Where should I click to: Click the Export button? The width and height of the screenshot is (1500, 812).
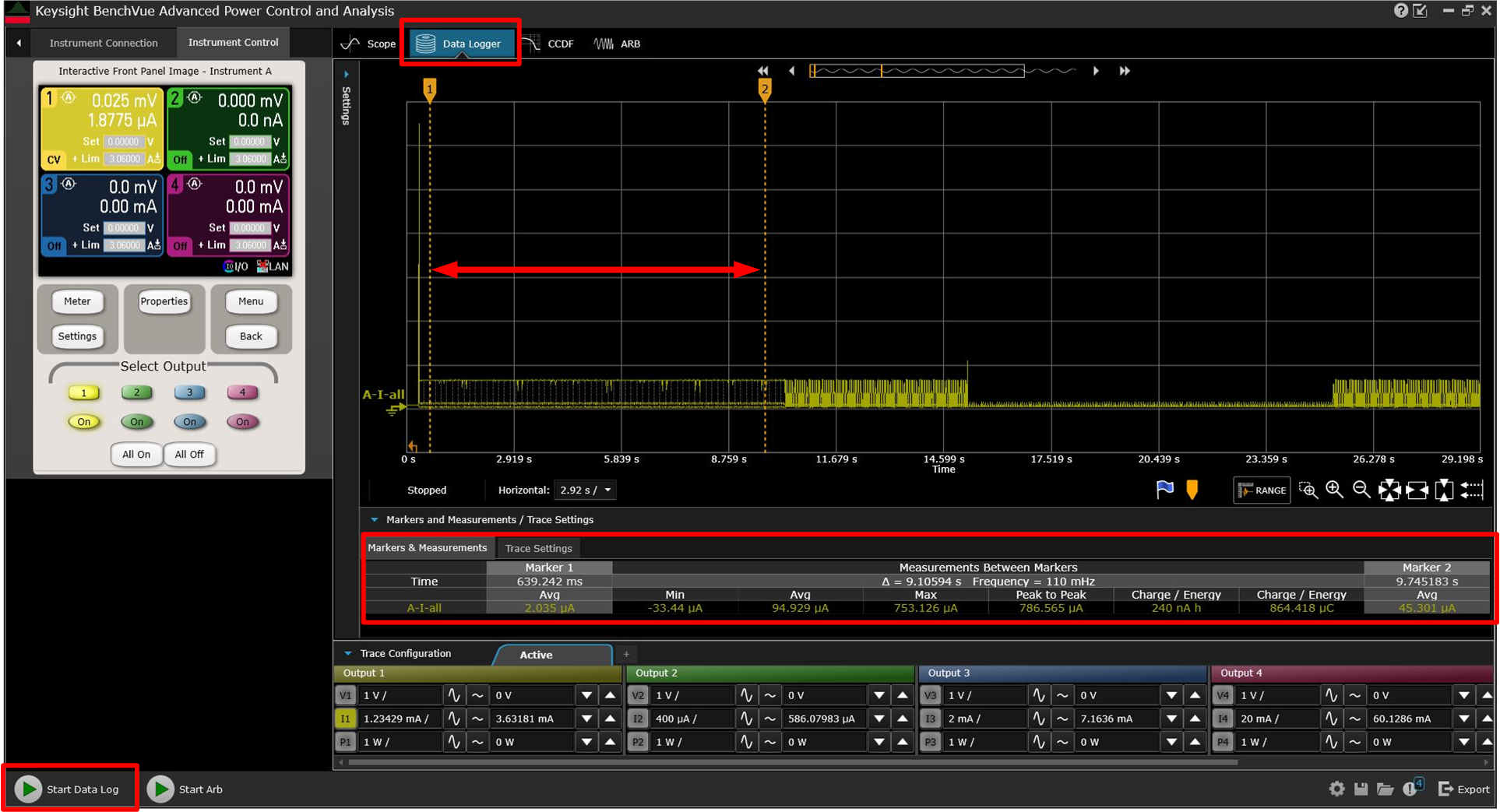pos(1464,789)
